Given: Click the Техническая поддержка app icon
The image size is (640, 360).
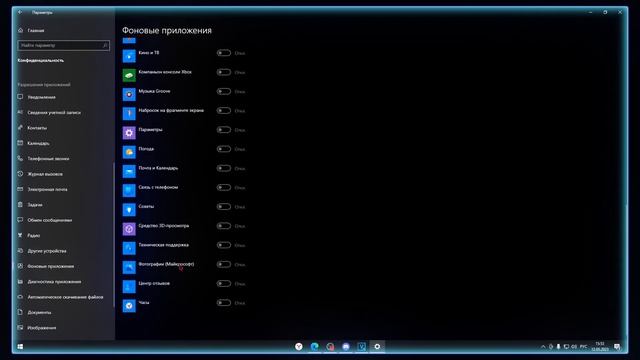Looking at the screenshot, I should 129,248.
